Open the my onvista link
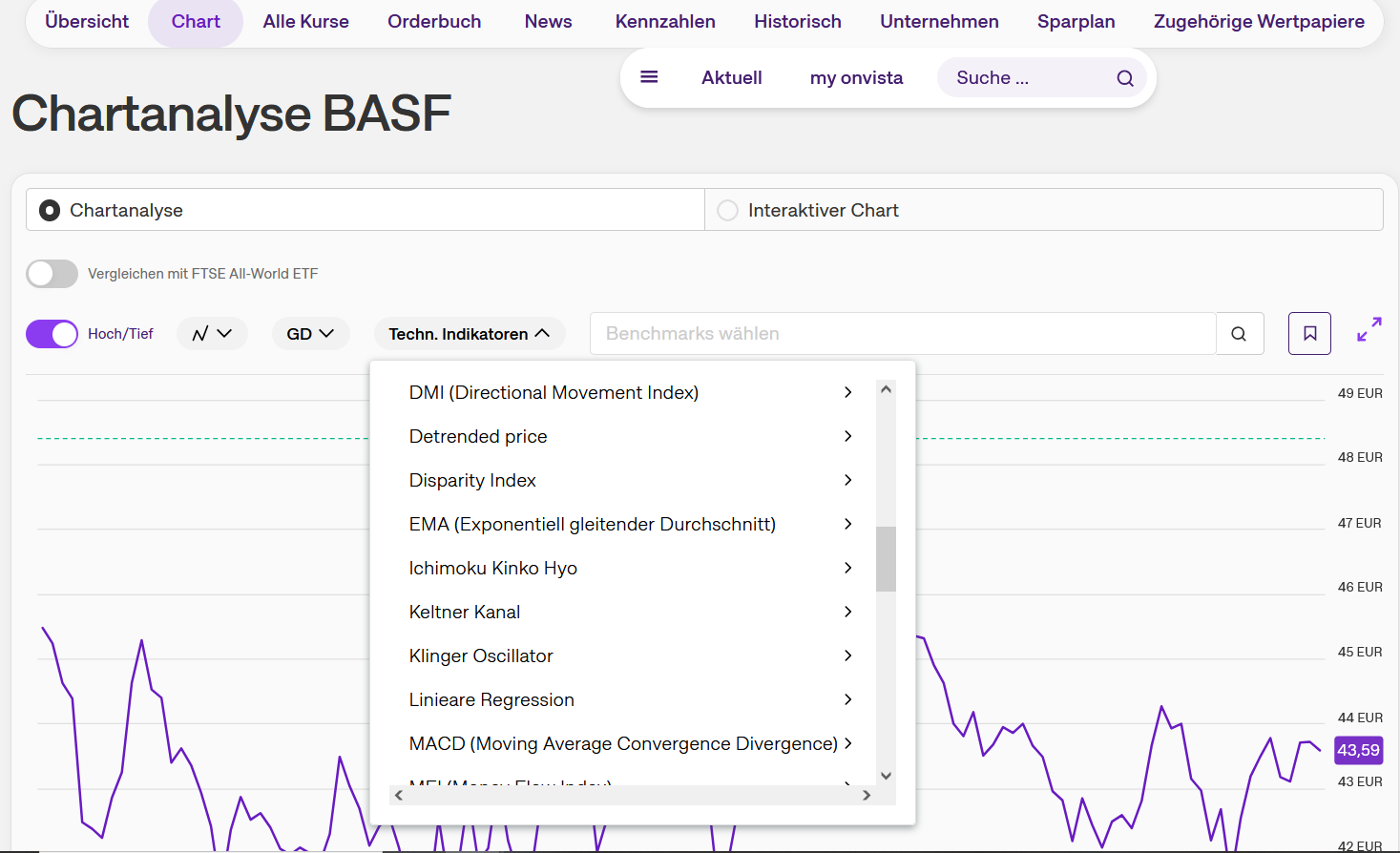 point(856,78)
